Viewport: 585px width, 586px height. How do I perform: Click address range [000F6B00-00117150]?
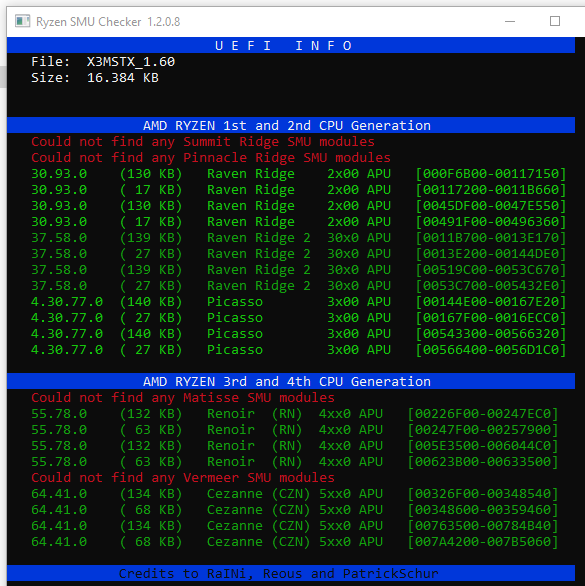pyautogui.click(x=491, y=174)
